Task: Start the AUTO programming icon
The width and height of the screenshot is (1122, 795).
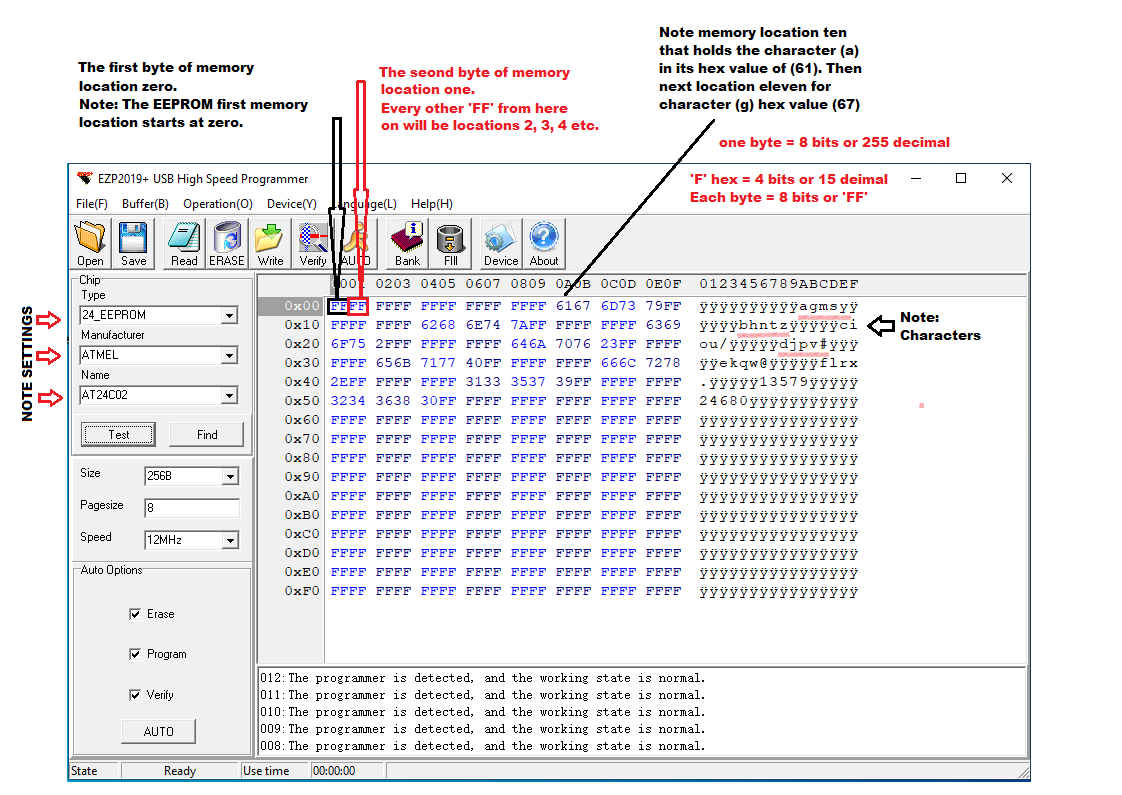Action: pos(356,242)
